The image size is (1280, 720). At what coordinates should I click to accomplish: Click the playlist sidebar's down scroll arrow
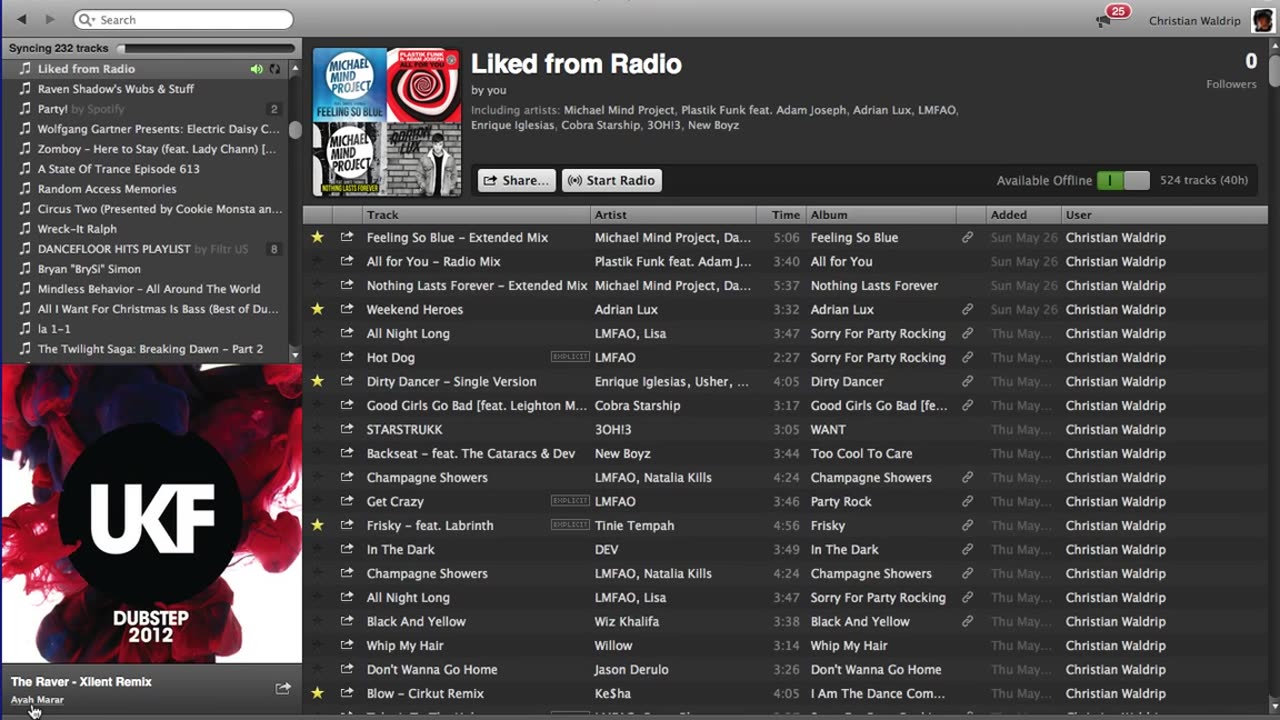[x=294, y=354]
